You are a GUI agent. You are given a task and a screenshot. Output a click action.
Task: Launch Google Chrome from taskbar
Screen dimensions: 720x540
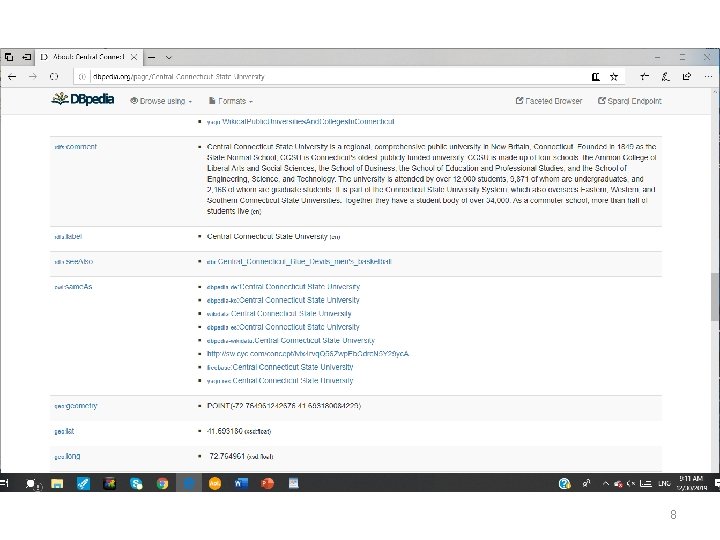162,484
